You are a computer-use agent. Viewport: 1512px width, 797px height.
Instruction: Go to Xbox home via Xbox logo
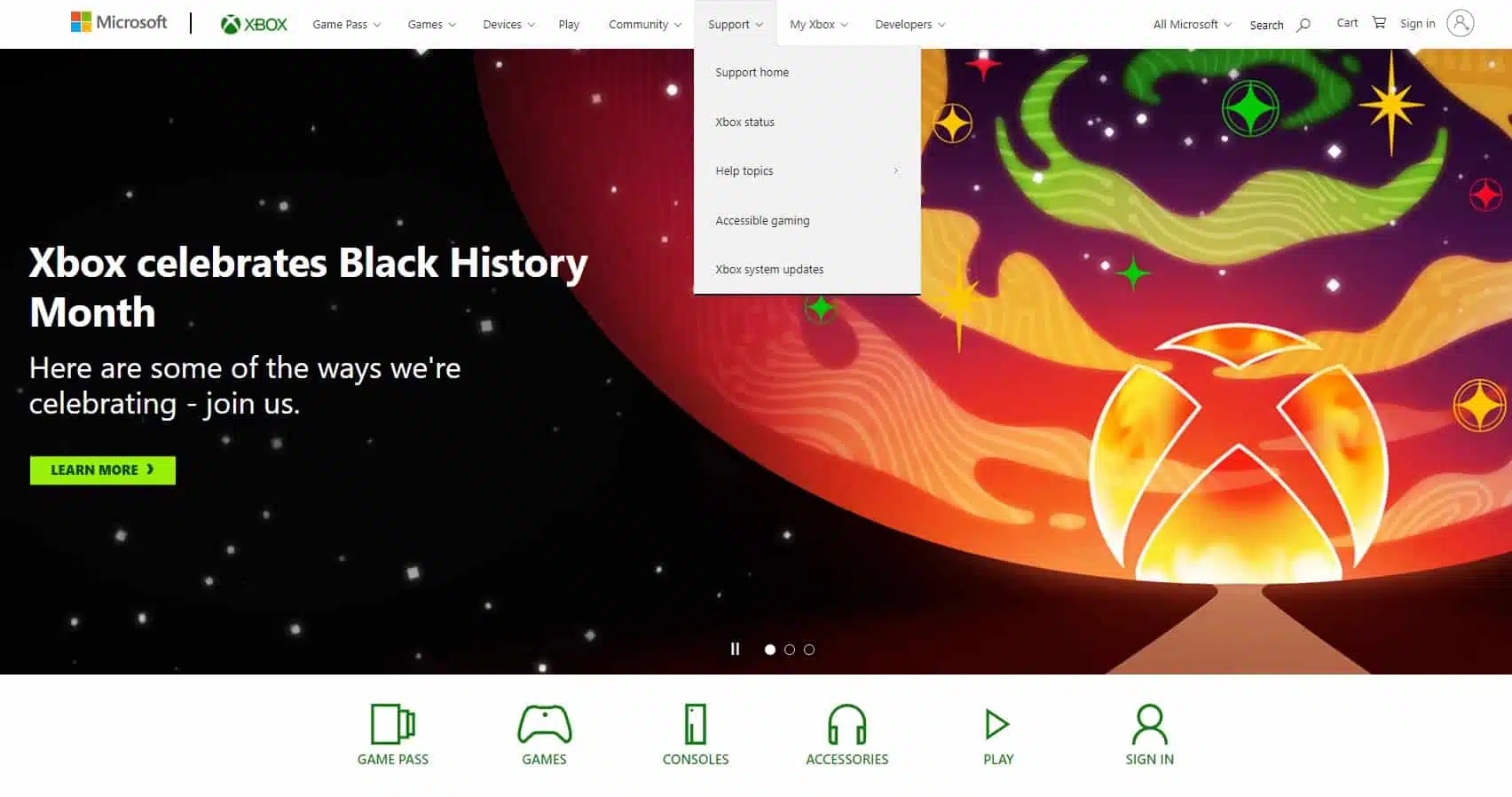[x=254, y=24]
